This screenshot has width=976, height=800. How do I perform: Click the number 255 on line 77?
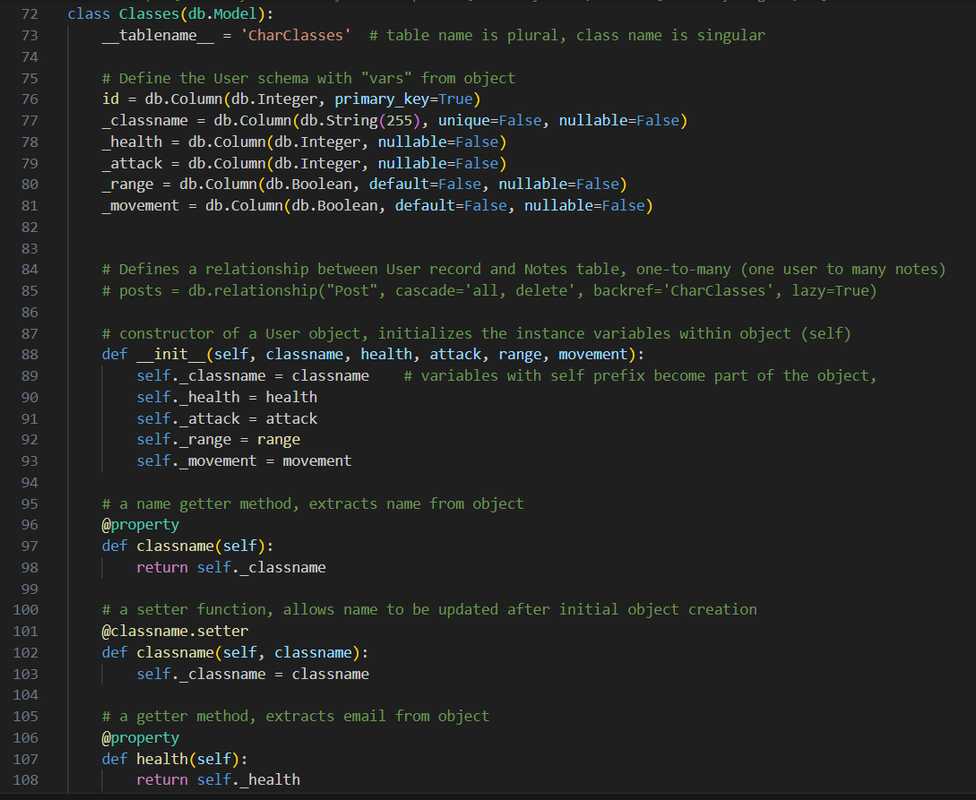[399, 121]
